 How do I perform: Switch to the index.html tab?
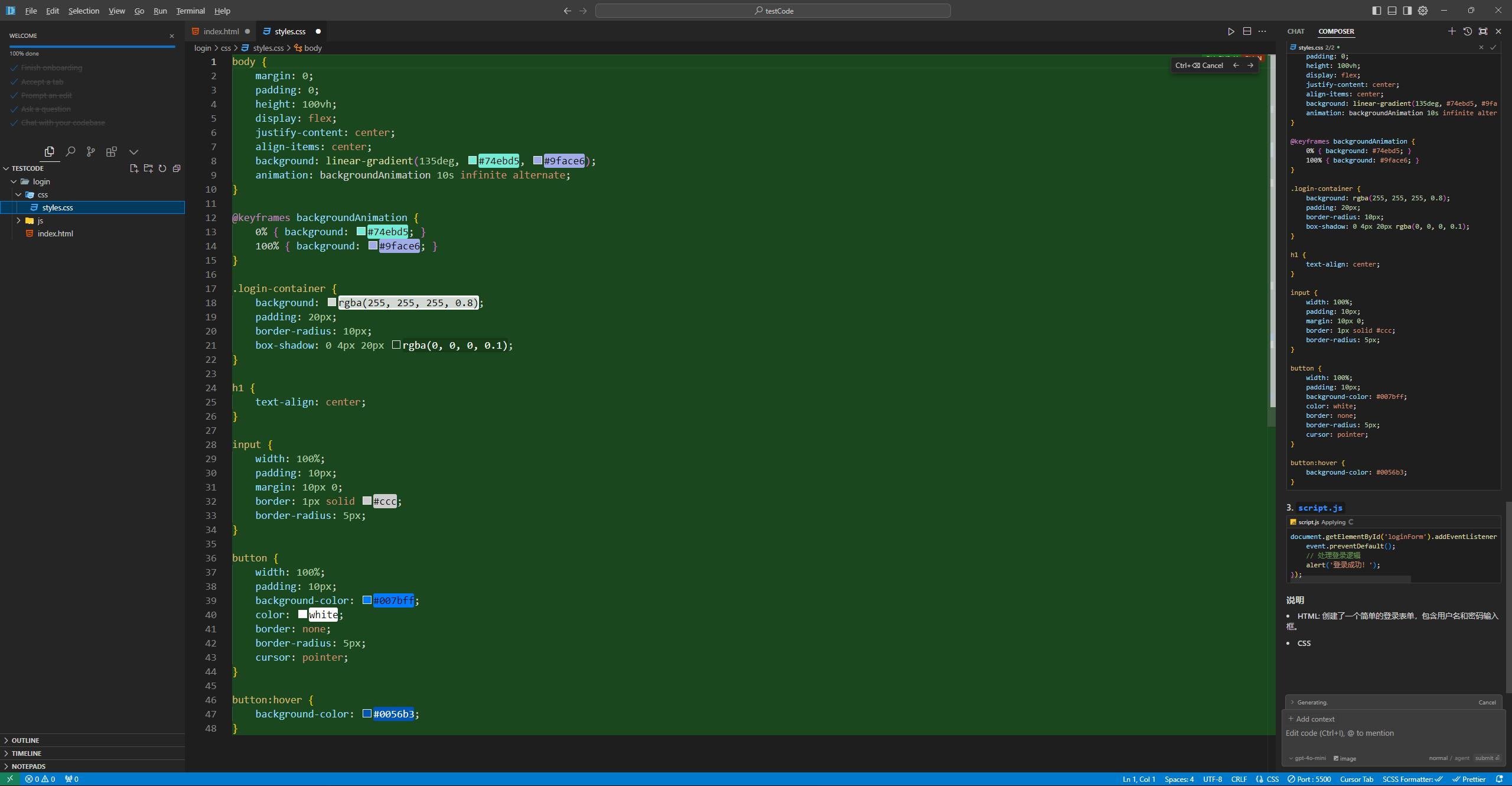[x=221, y=31]
